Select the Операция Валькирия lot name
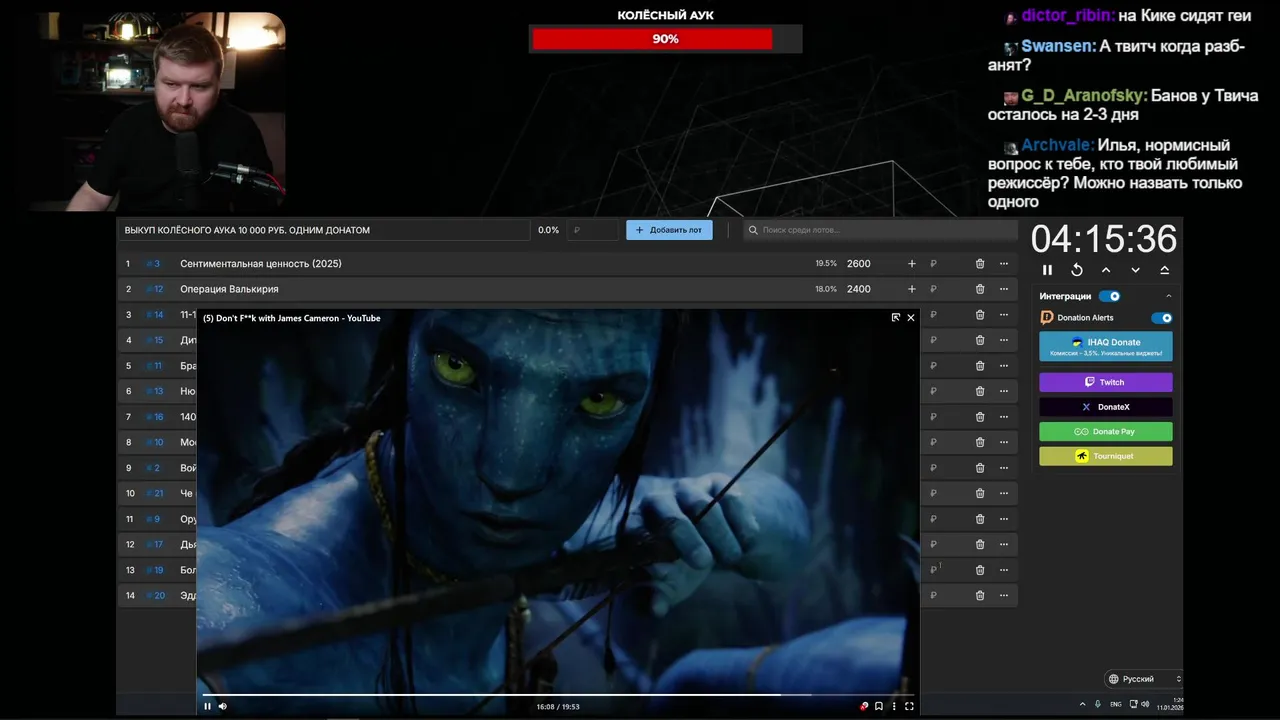This screenshot has height=720, width=1280. [x=229, y=289]
